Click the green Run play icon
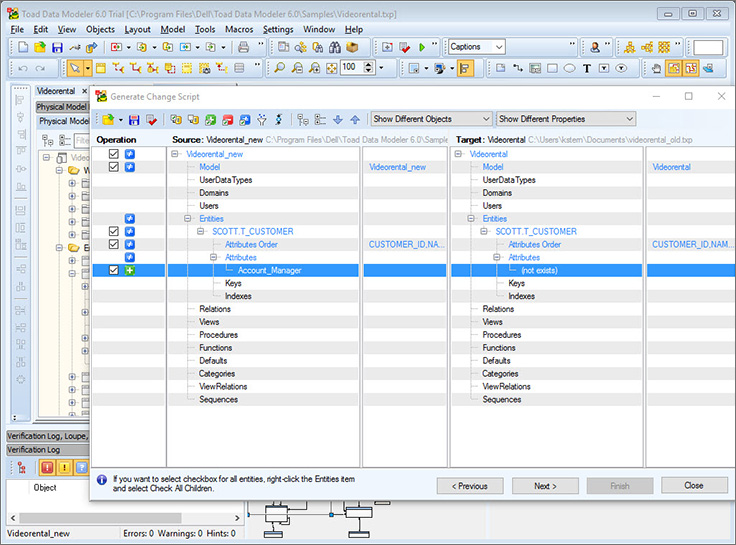Image resolution: width=736 pixels, height=545 pixels. tap(422, 47)
